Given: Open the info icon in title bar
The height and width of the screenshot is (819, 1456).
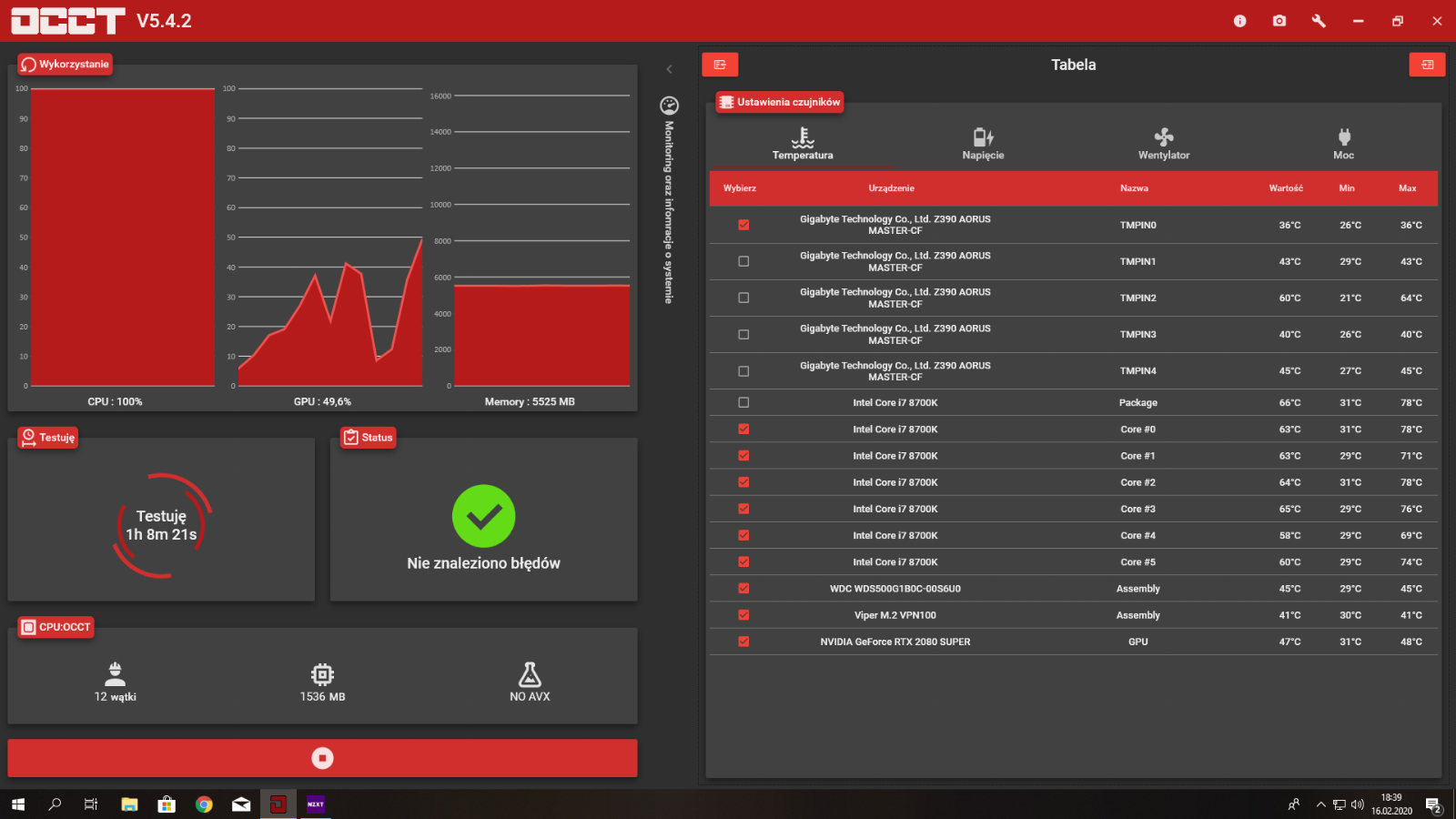Looking at the screenshot, I should click(x=1239, y=21).
